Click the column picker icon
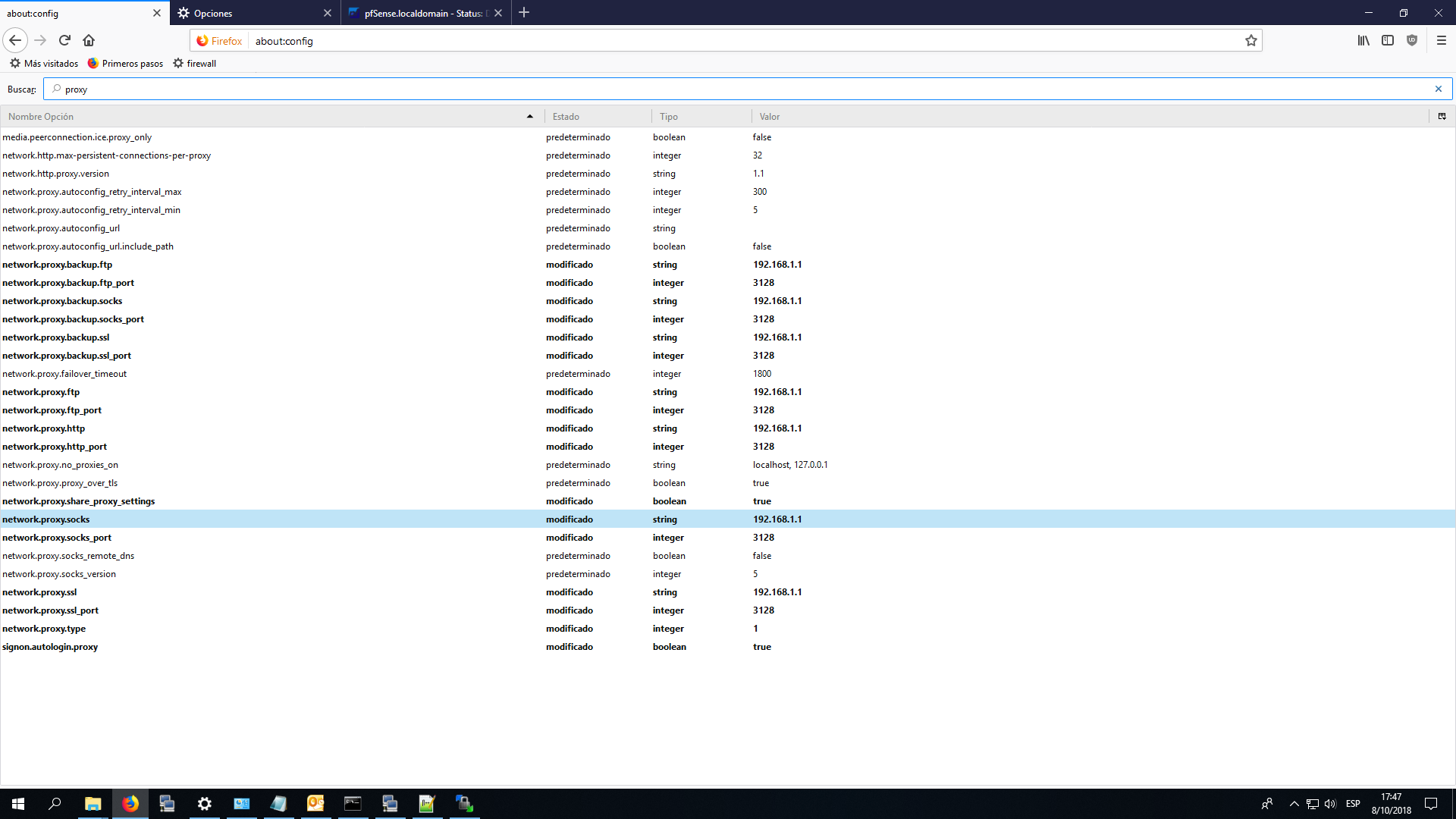Screen dimensions: 1456x819 pos(1442,116)
